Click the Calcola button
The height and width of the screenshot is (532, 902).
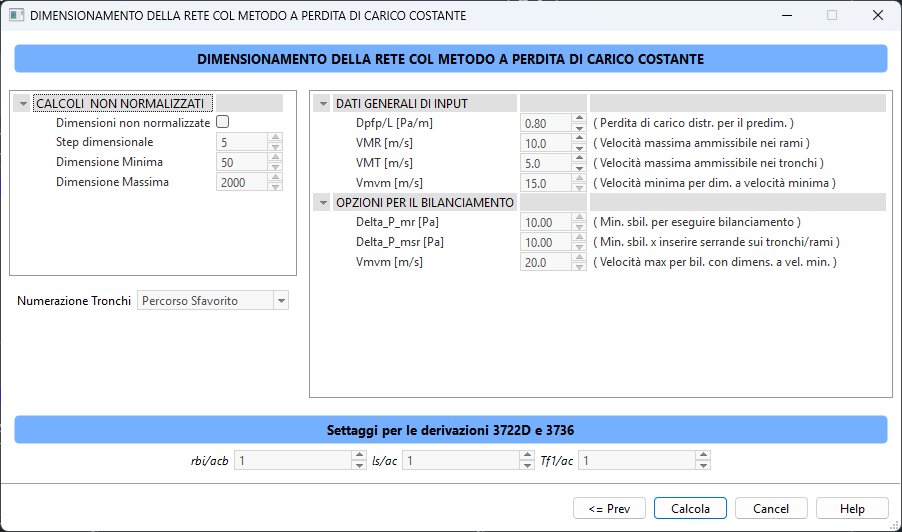690,509
